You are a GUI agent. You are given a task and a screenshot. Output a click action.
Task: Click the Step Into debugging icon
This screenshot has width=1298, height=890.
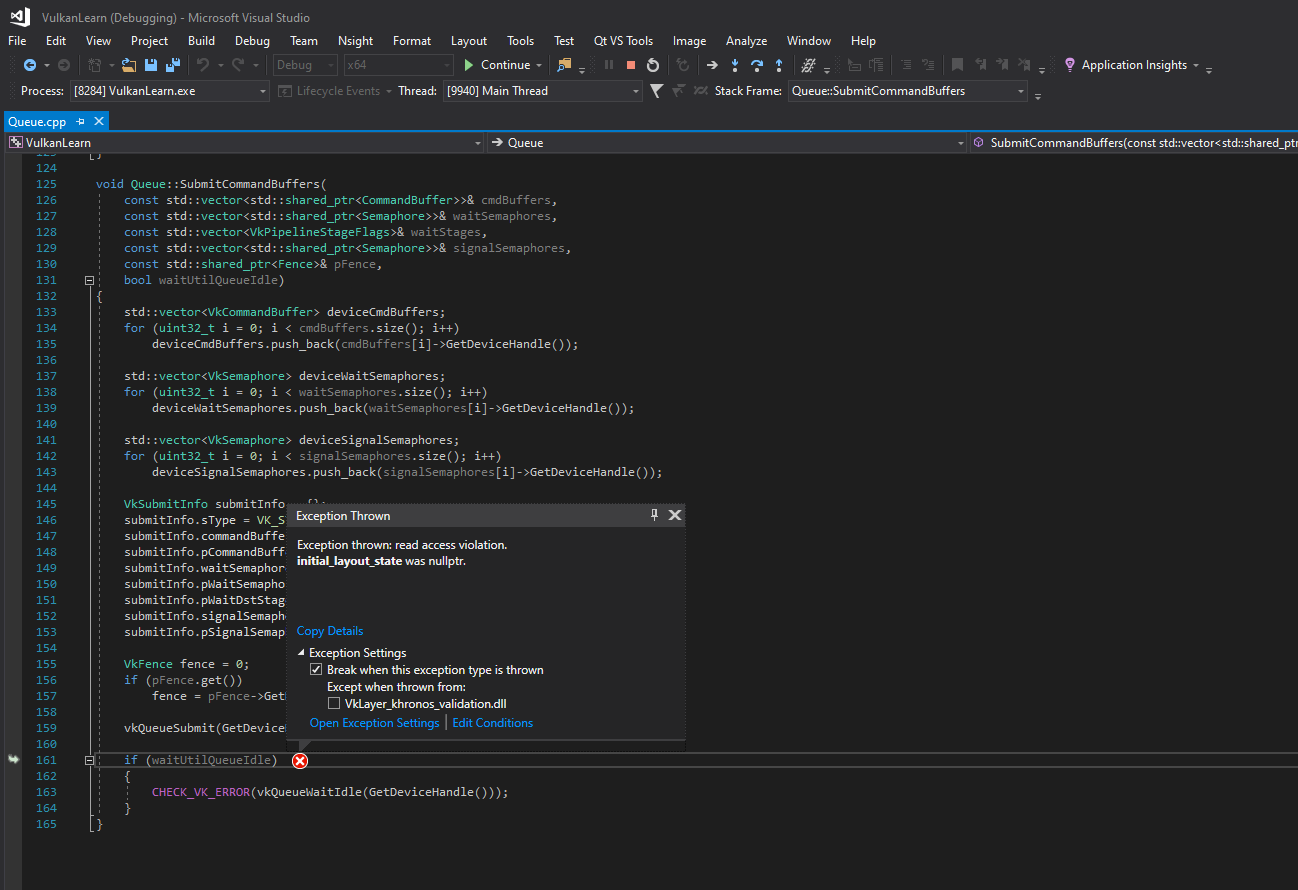[x=735, y=65]
